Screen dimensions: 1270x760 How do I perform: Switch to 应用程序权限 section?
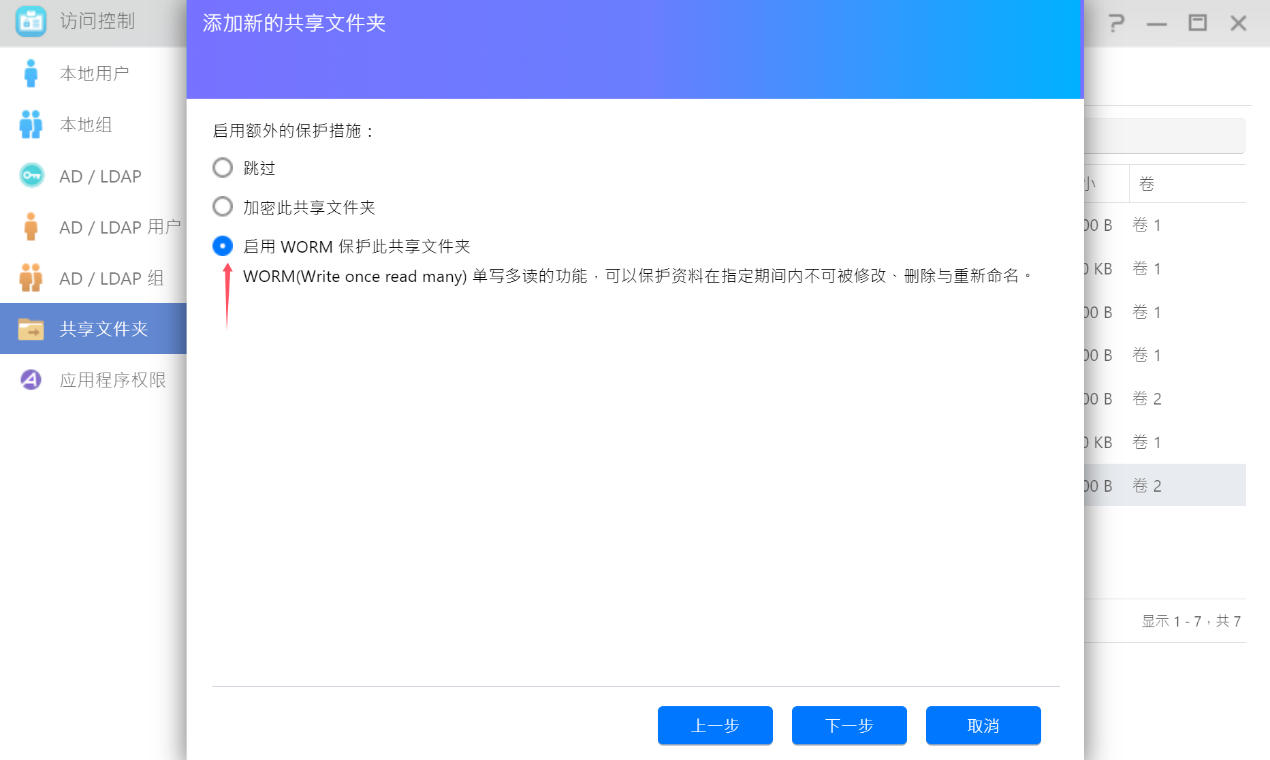[93, 380]
